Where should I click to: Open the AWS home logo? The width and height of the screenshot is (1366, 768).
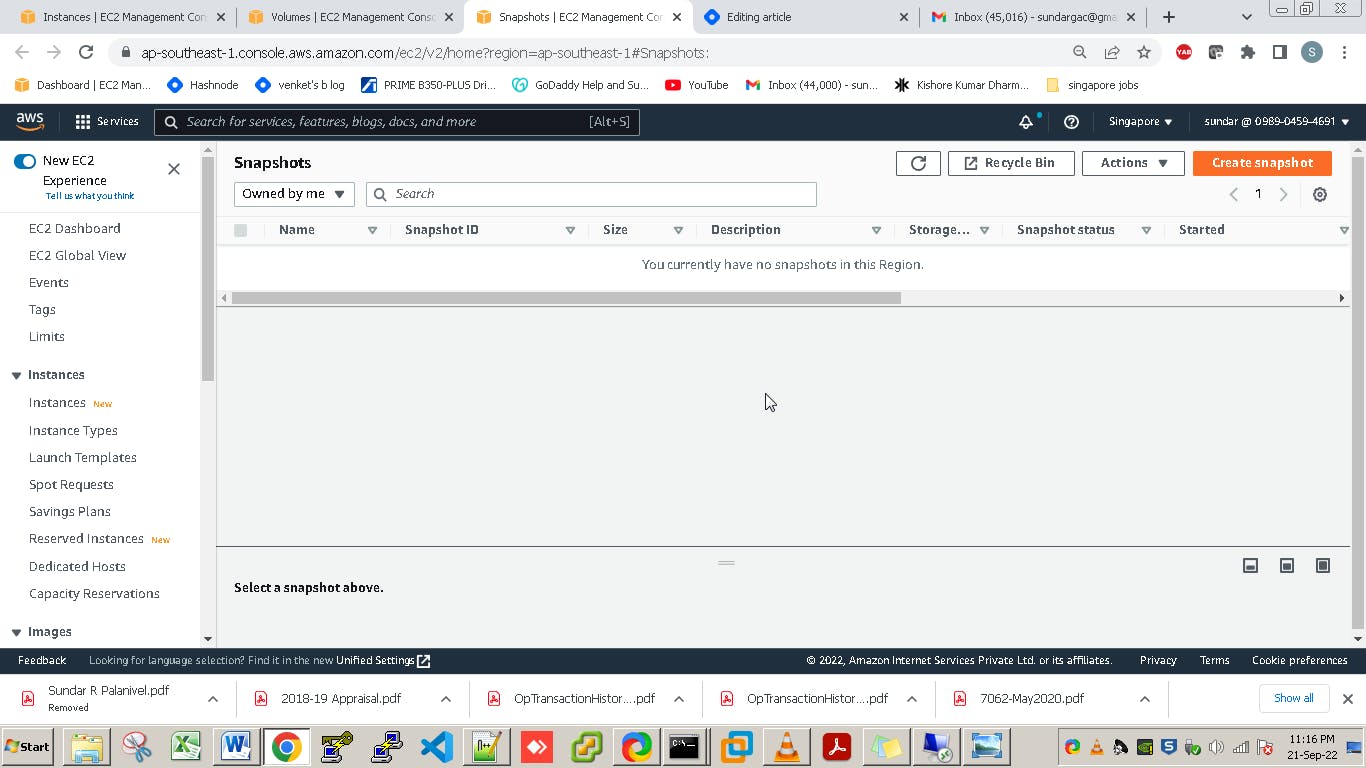pyautogui.click(x=30, y=121)
